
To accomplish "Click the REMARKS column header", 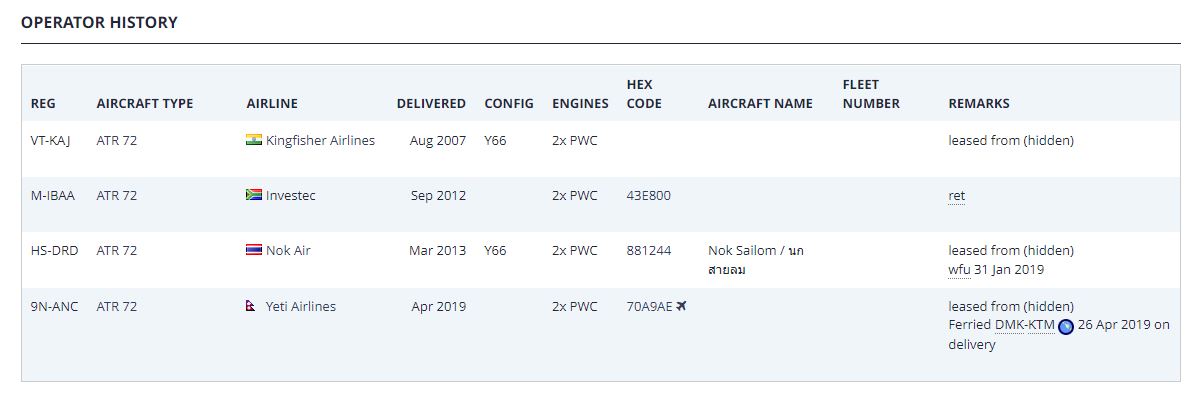I will [979, 103].
